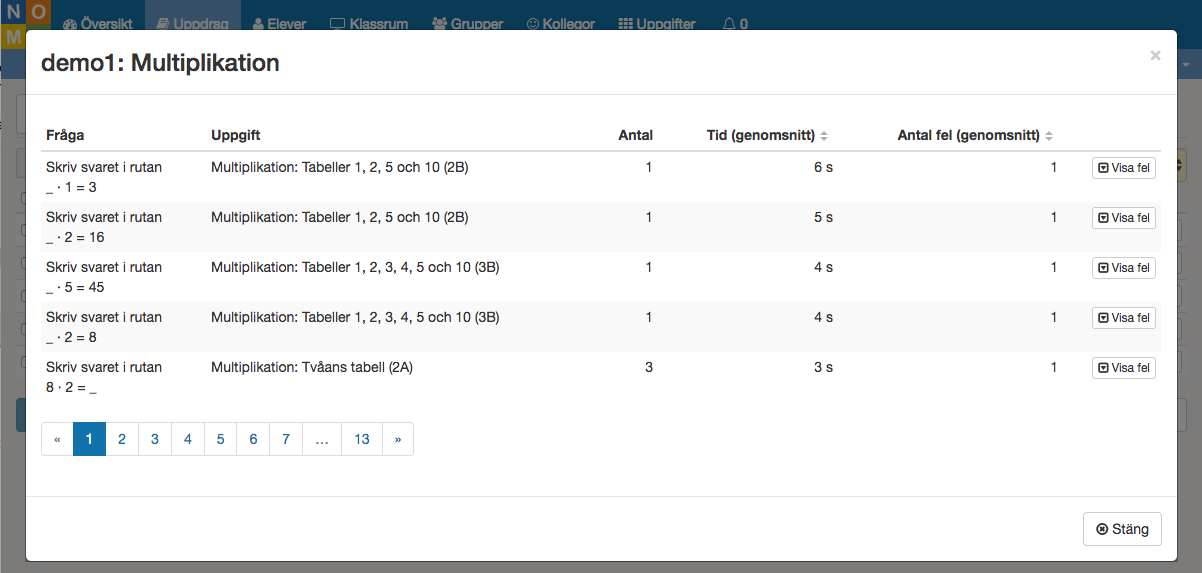The width and height of the screenshot is (1202, 573).
Task: Expand Visa fel for the "8 · 2 = _" row
Action: (1124, 368)
